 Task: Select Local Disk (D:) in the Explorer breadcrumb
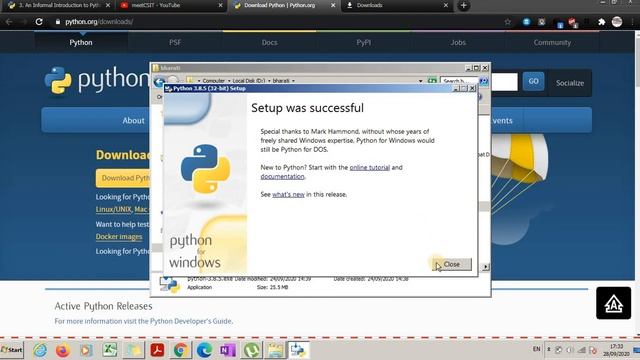point(249,81)
